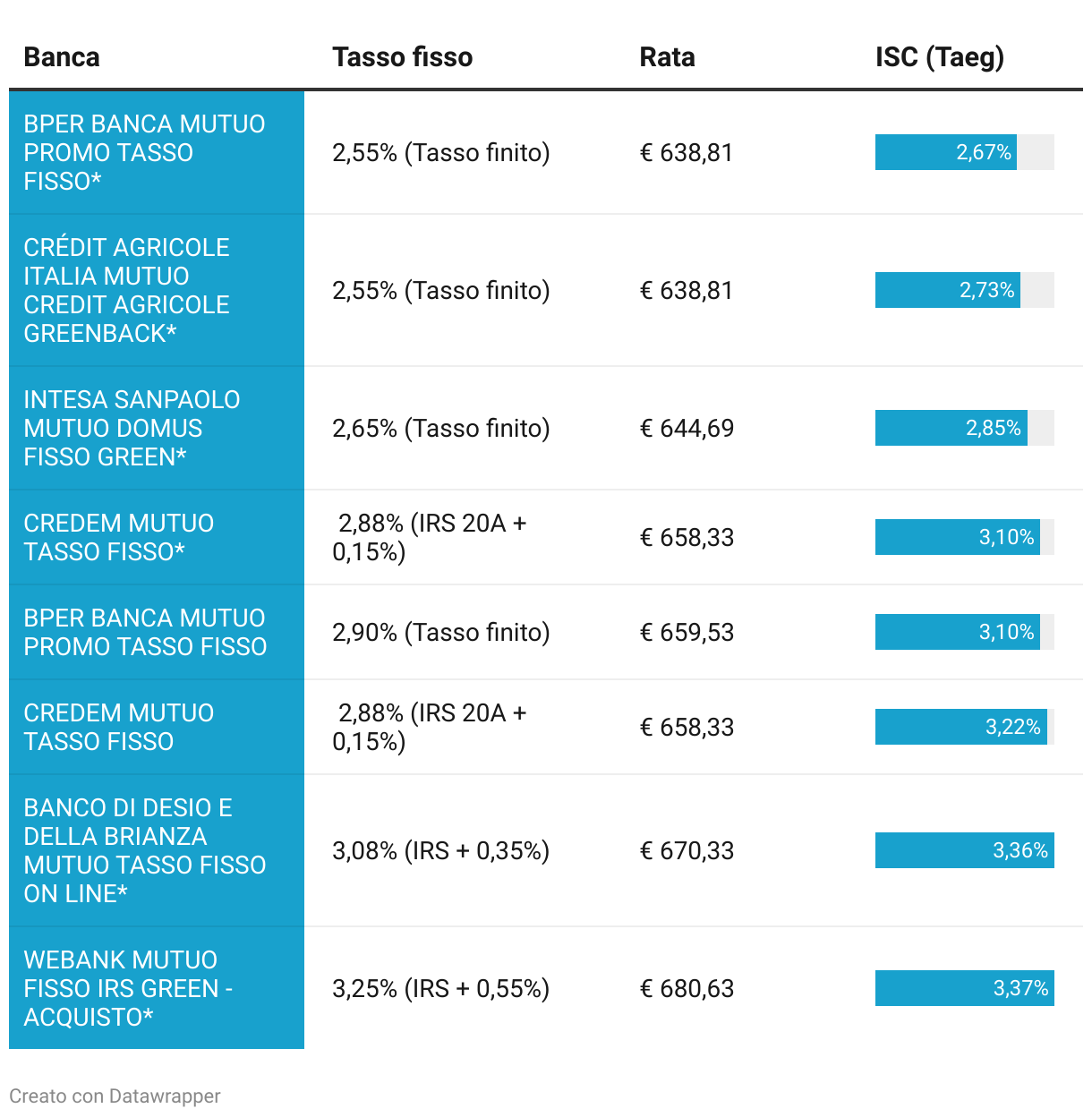Click the 2,85% ISC bar
Image resolution: width=1092 pixels, height=1117 pixels.
point(951,428)
